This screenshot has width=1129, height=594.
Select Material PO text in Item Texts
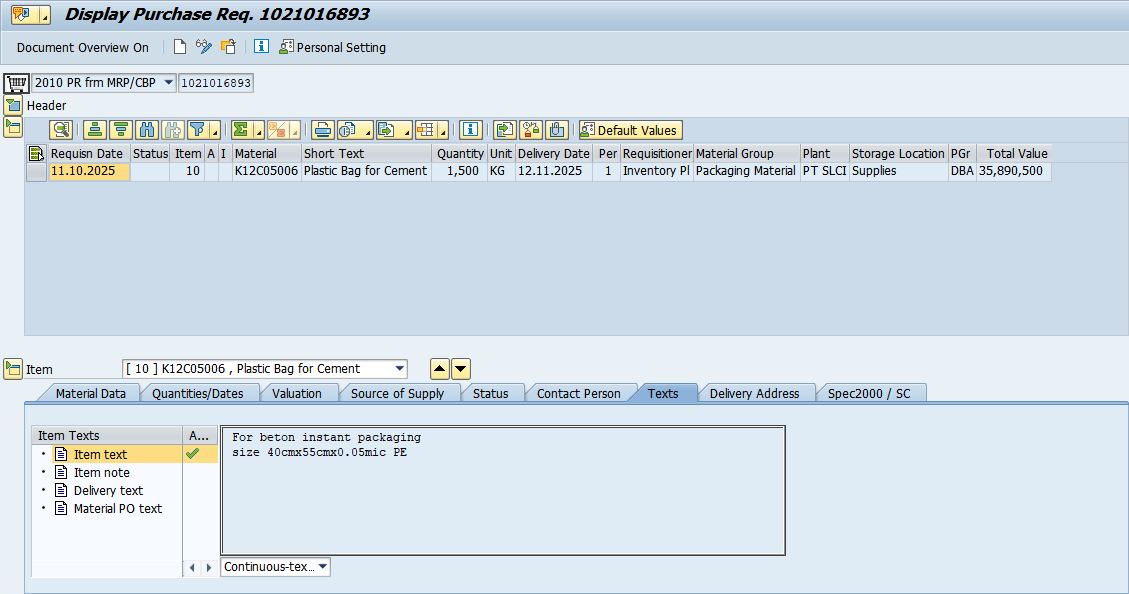point(117,509)
